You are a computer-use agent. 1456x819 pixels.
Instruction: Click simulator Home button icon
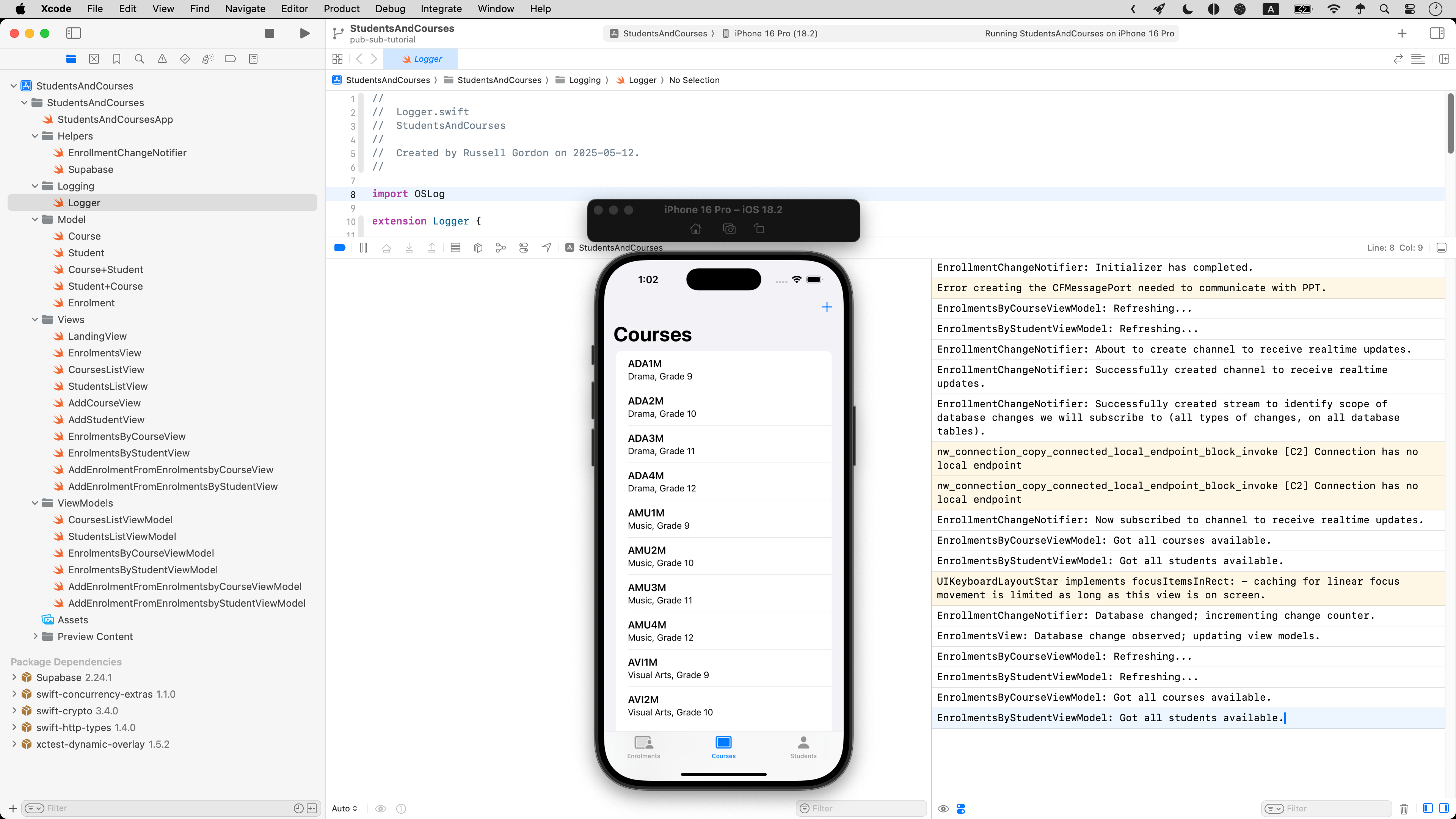(x=696, y=229)
